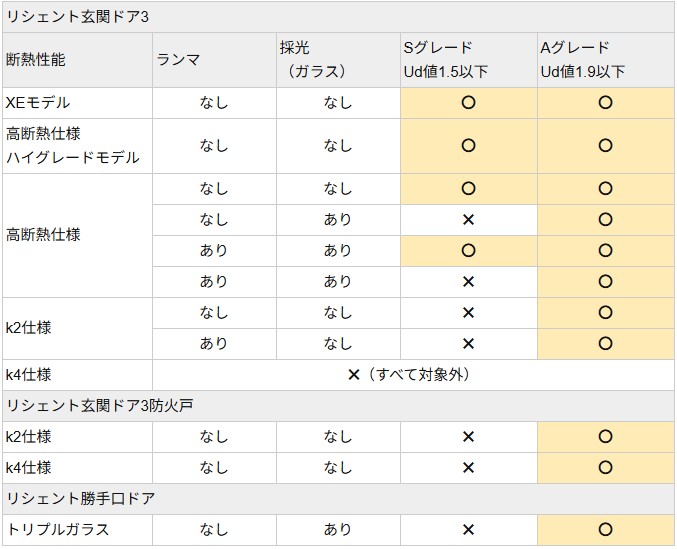The width and height of the screenshot is (677, 549).
Task: Click S grade circle for ハイグレードモデル
Action: 468,145
